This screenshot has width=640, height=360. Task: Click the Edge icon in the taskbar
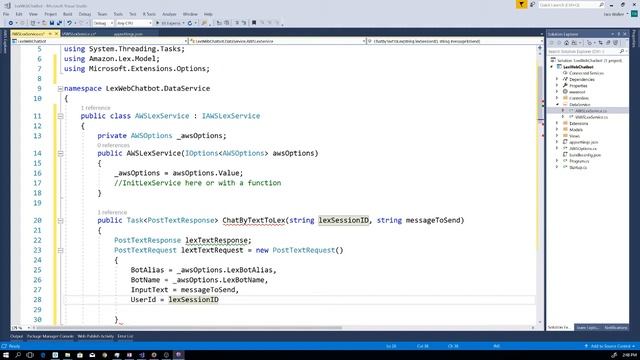tap(43, 355)
